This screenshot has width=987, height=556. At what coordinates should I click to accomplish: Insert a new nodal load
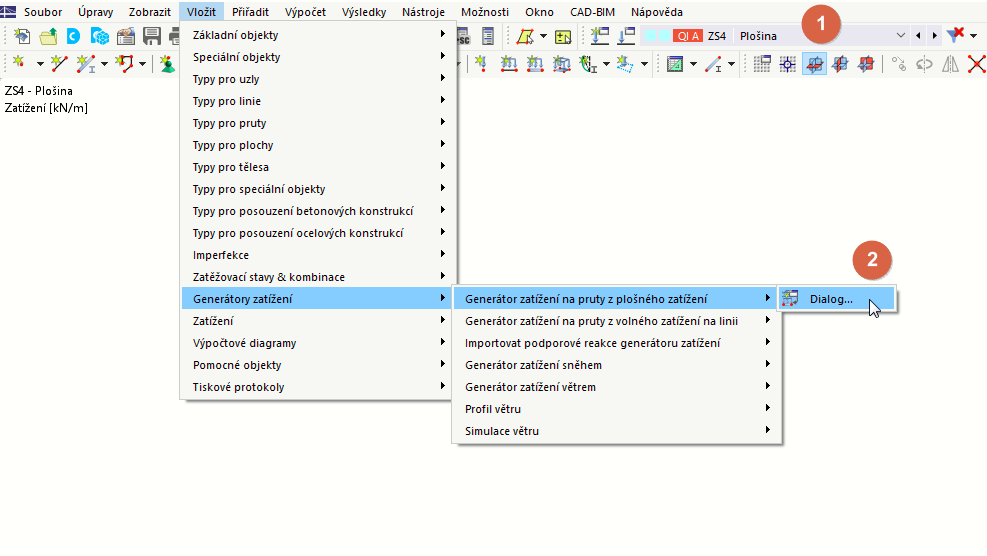(482, 64)
